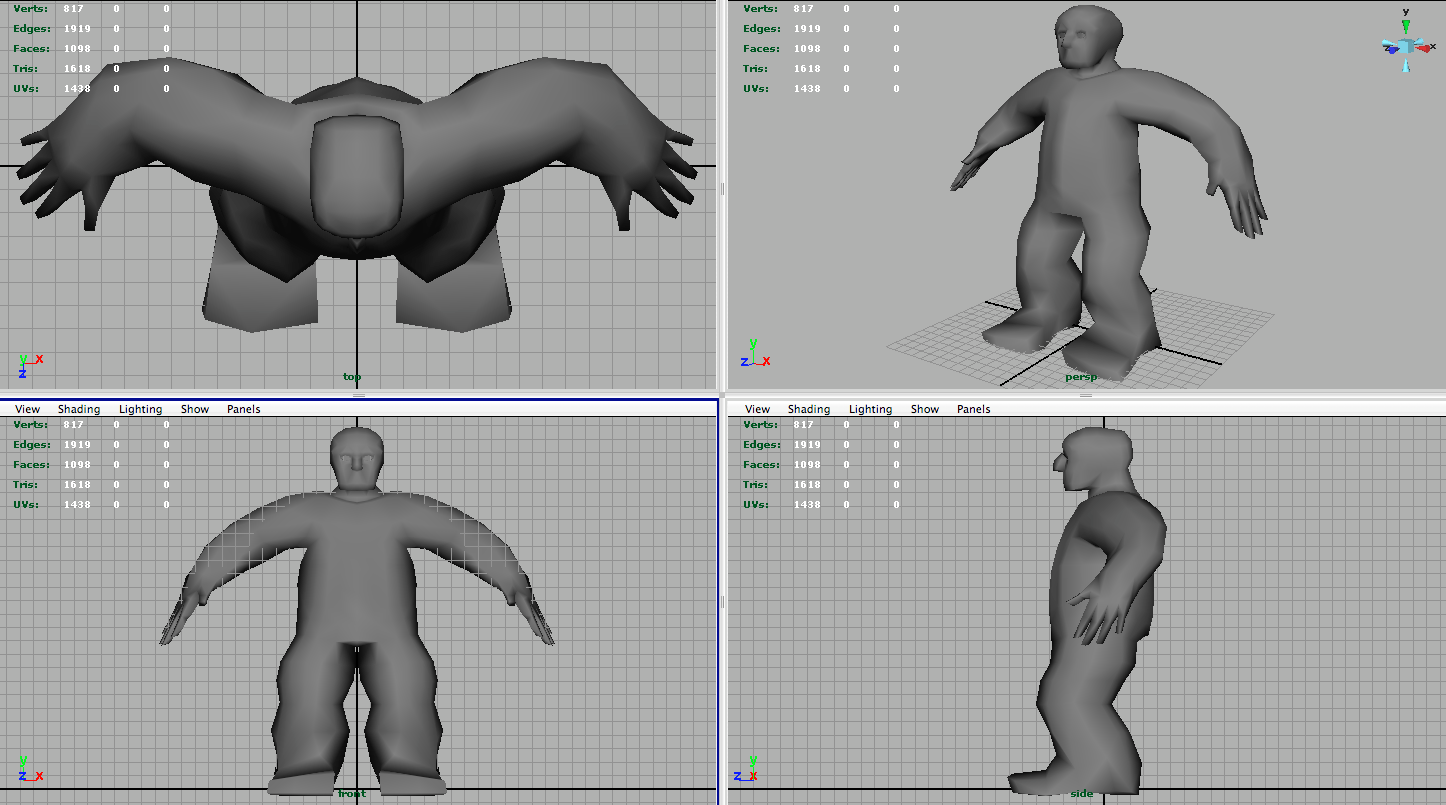
Task: Open the Shading menu in the front panel
Action: [79, 409]
